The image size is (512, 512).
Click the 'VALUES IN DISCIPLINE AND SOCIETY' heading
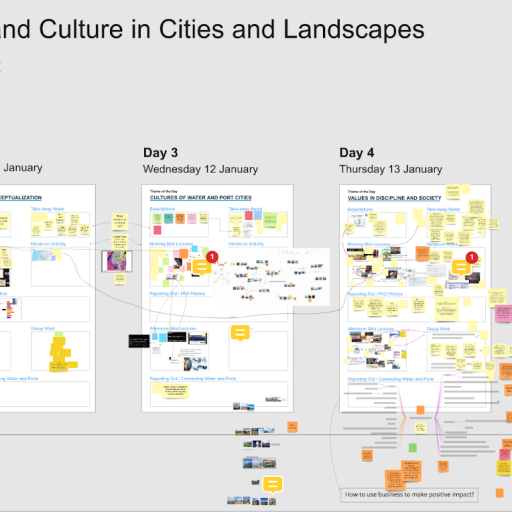(x=394, y=198)
